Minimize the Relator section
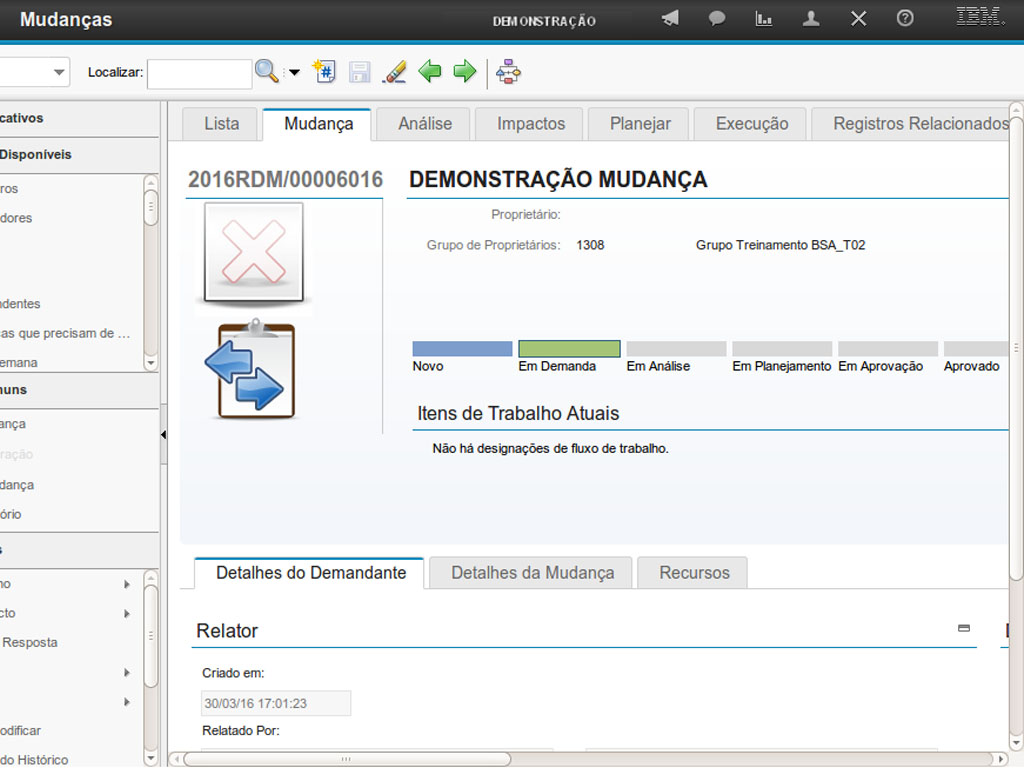 click(x=964, y=628)
